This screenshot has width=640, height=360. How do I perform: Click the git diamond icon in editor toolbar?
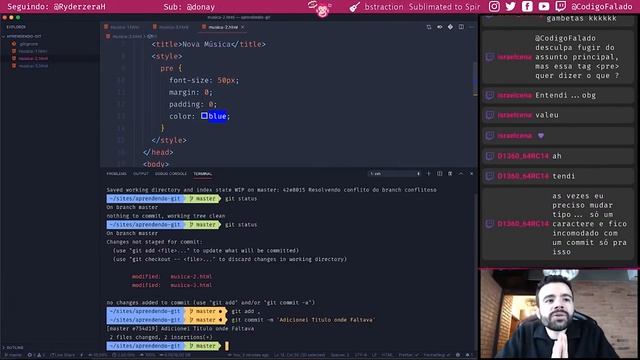(x=450, y=27)
